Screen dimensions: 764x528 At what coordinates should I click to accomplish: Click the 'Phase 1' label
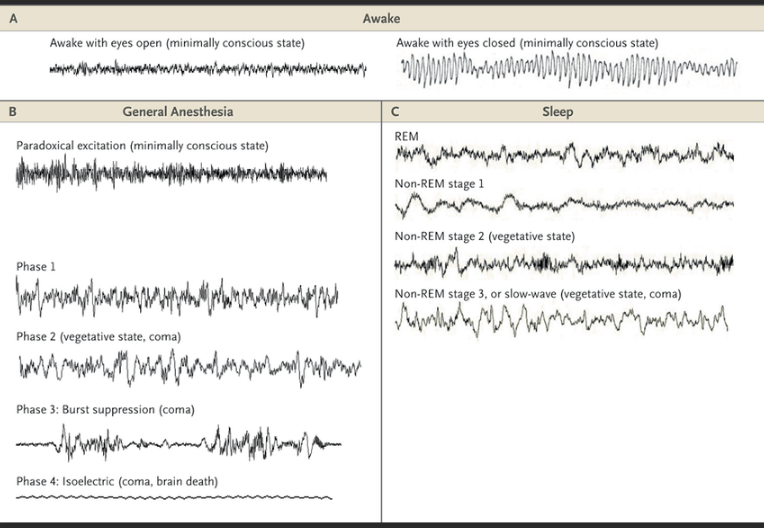coord(36,266)
